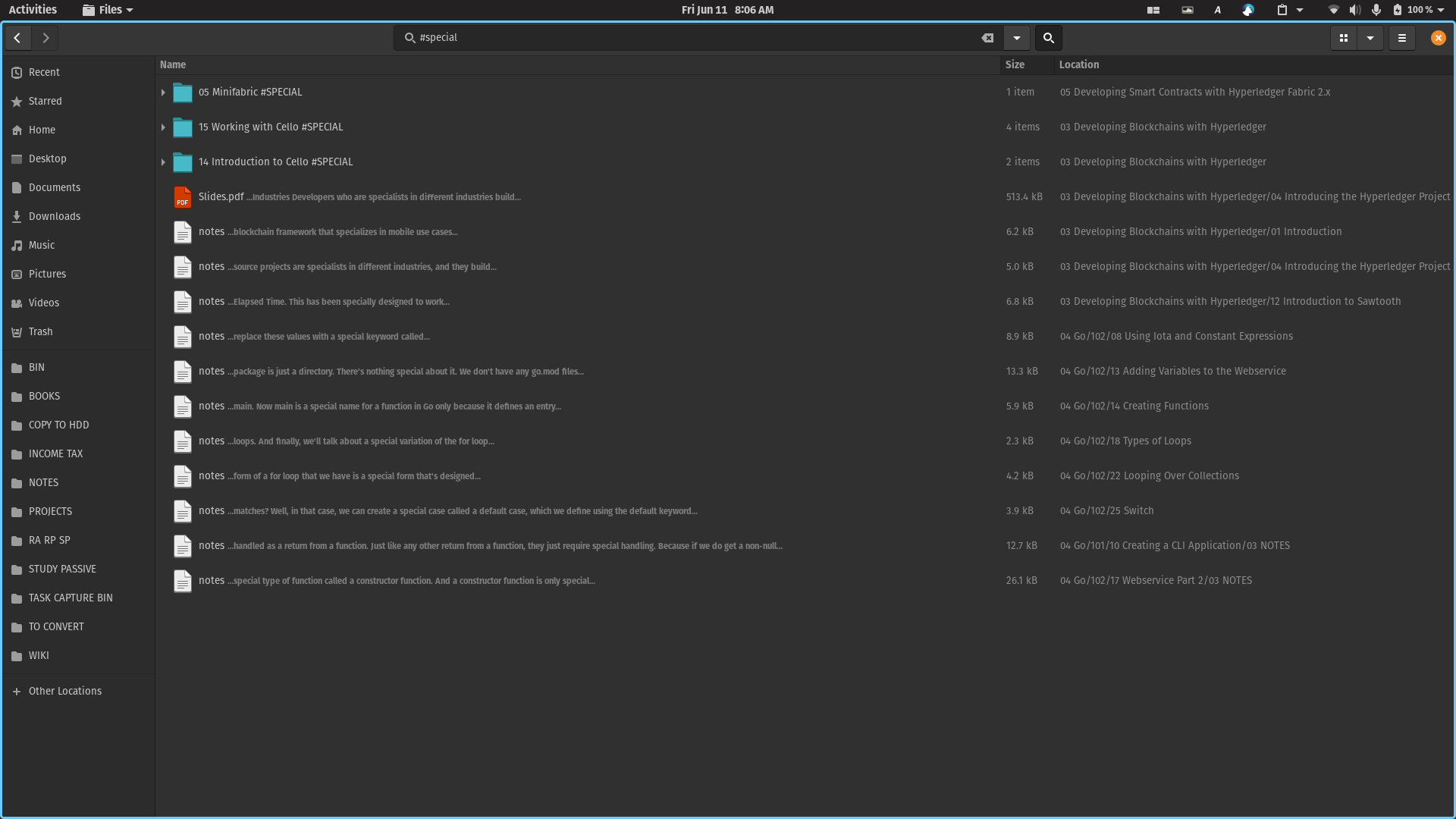The height and width of the screenshot is (819, 1456).
Task: Open Starred in the sidebar
Action: 78,101
